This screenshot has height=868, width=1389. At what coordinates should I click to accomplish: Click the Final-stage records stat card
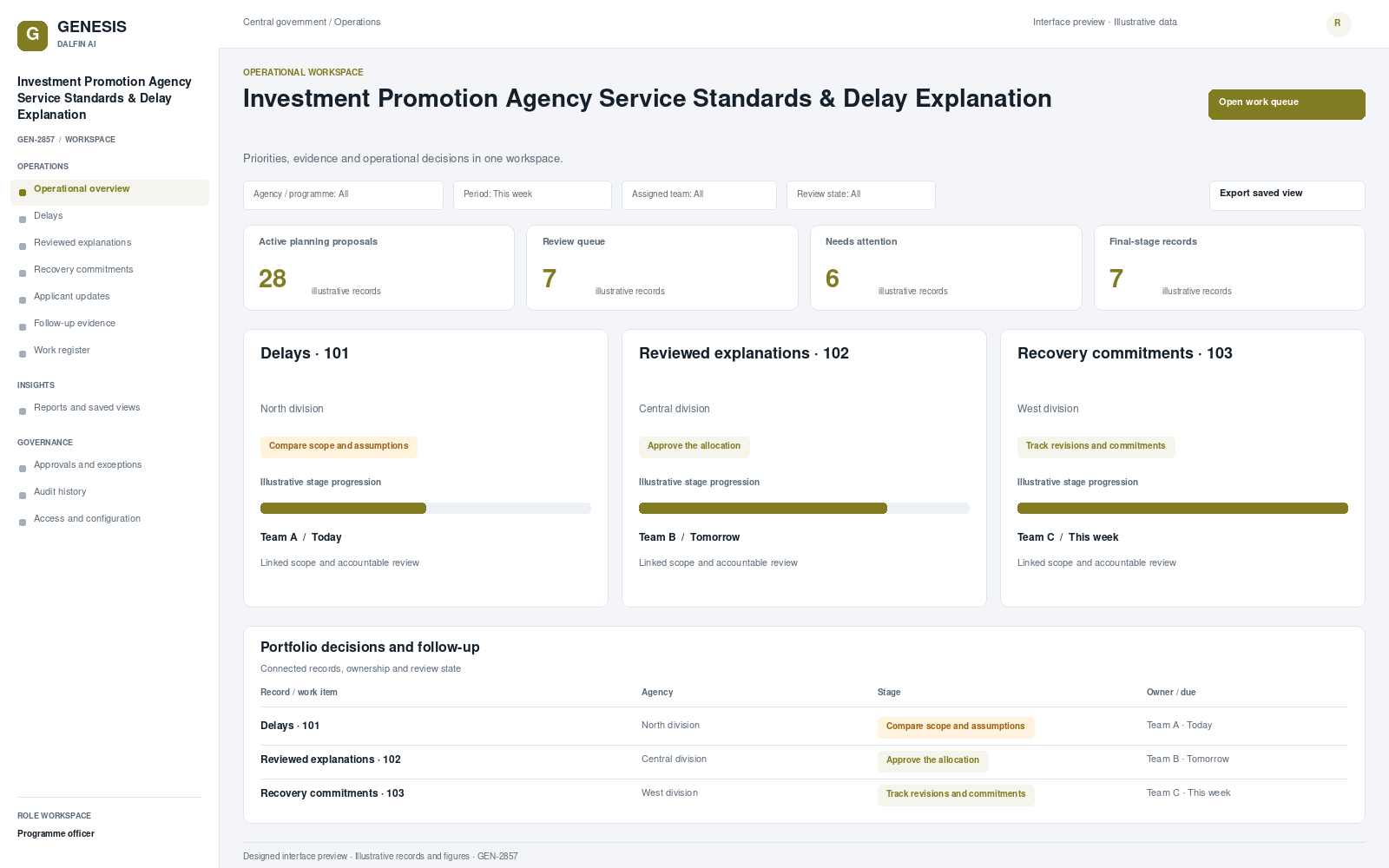(x=1229, y=267)
